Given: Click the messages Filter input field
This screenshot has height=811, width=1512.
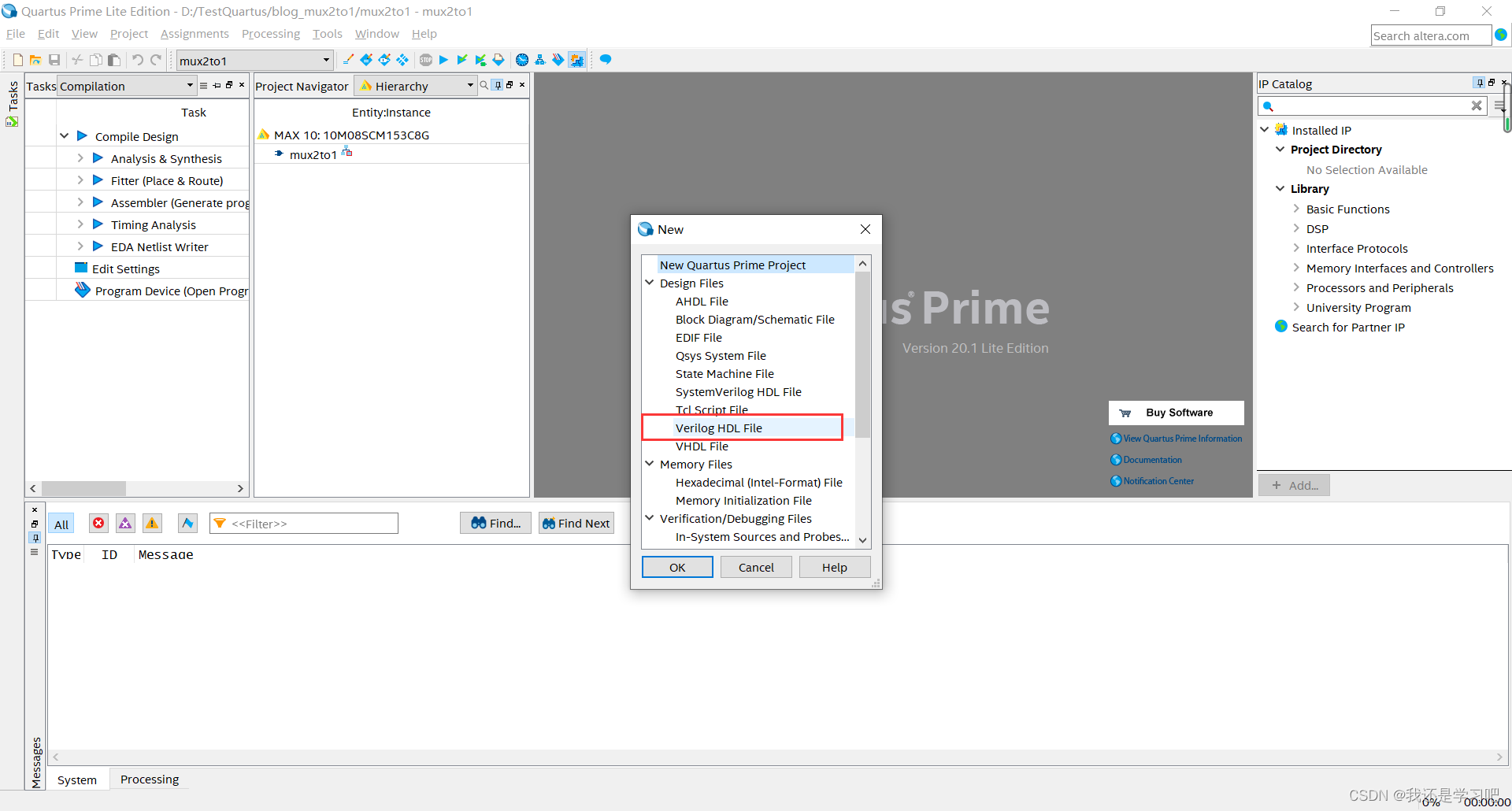Looking at the screenshot, I should [x=304, y=524].
